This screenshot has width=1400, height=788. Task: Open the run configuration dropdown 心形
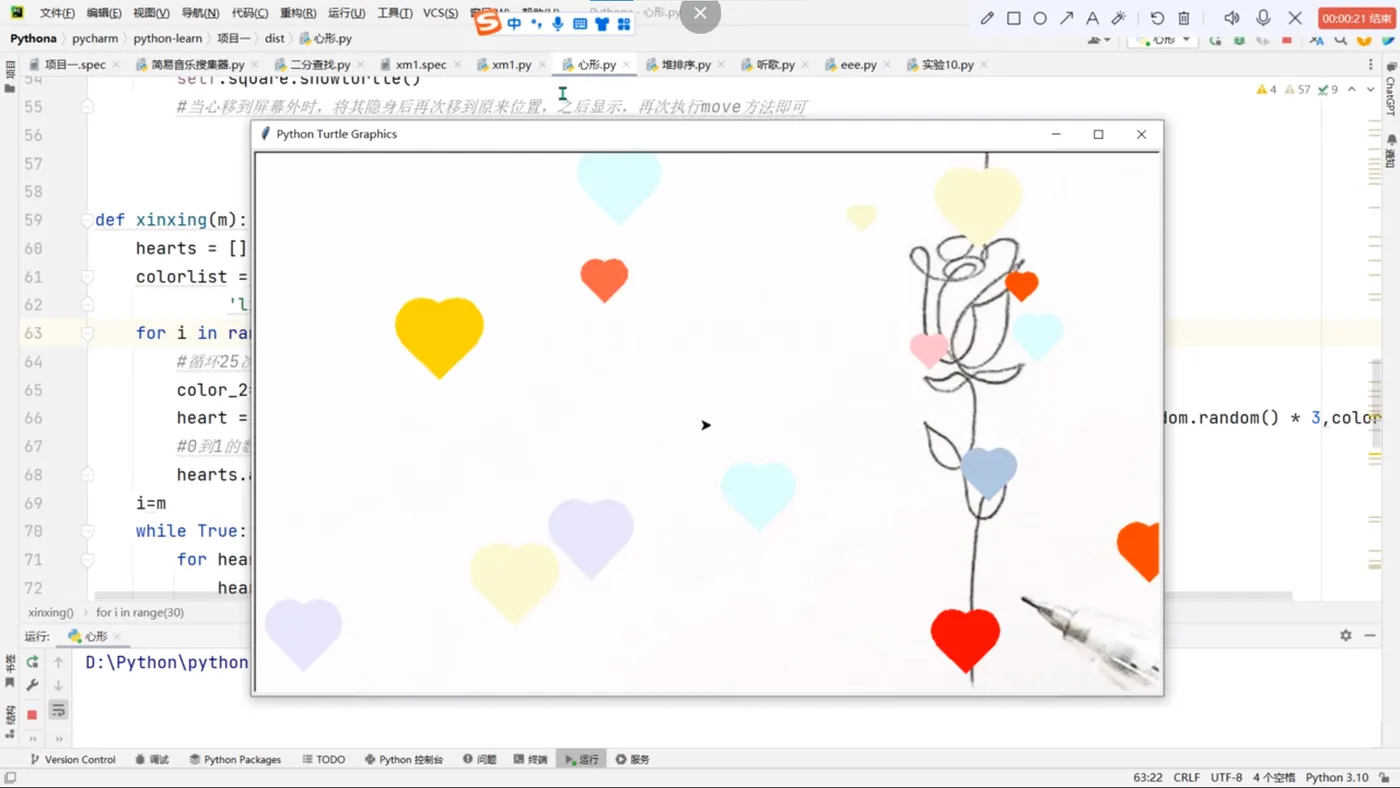pyautogui.click(x=1163, y=40)
